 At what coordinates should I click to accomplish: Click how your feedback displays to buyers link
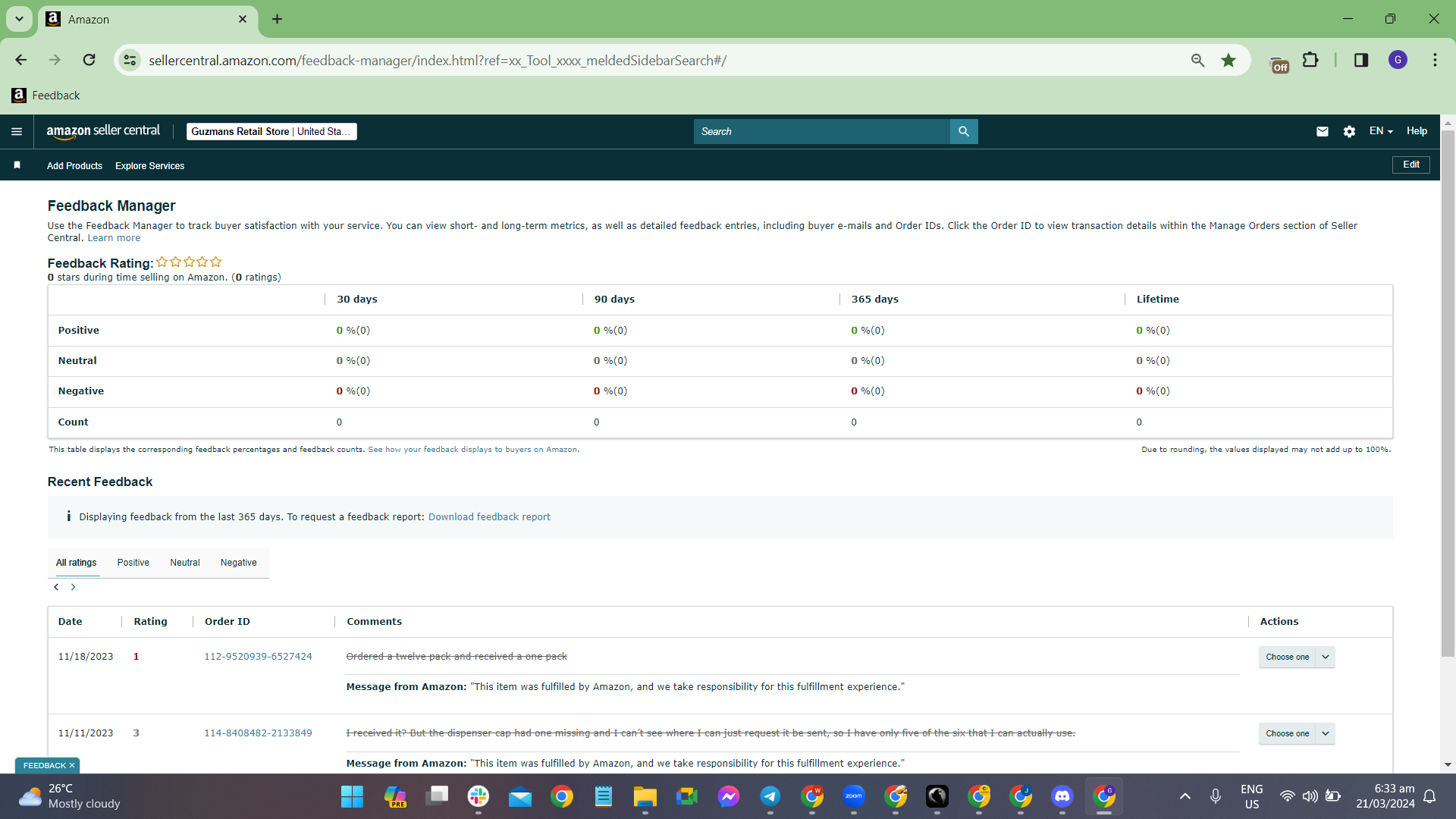click(x=472, y=450)
